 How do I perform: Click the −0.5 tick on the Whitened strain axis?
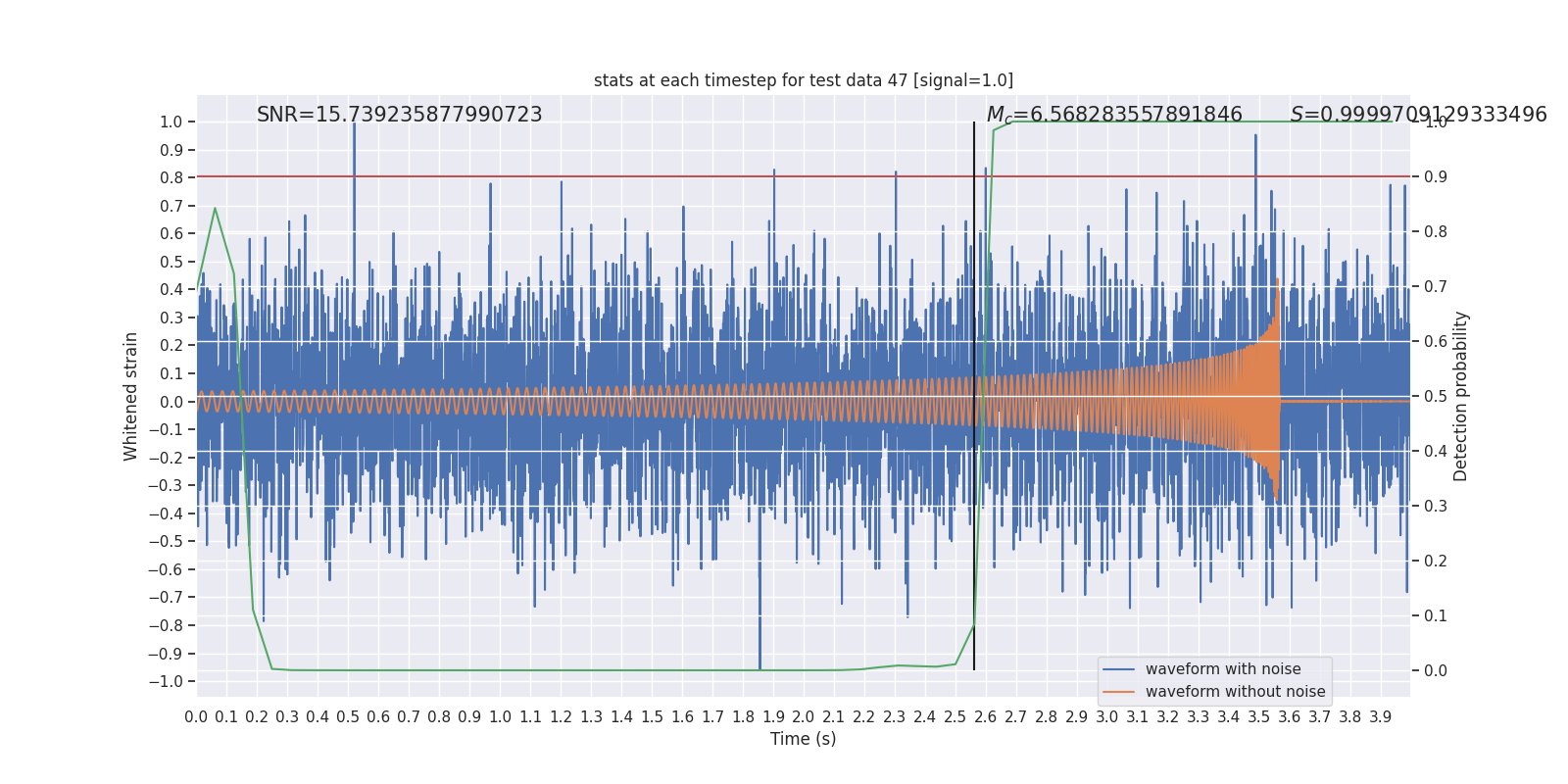(x=165, y=542)
